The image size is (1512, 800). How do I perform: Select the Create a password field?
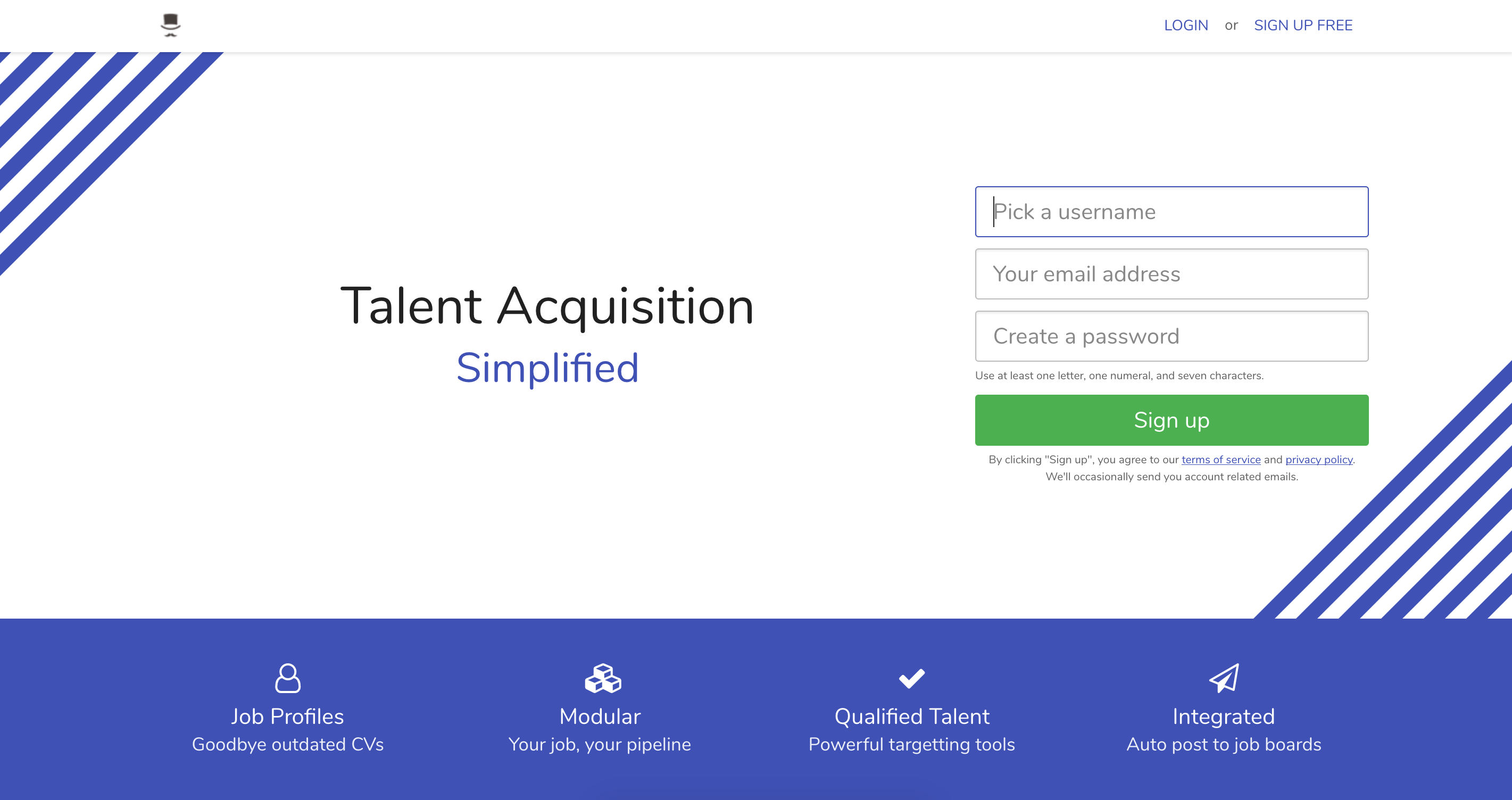point(1172,336)
